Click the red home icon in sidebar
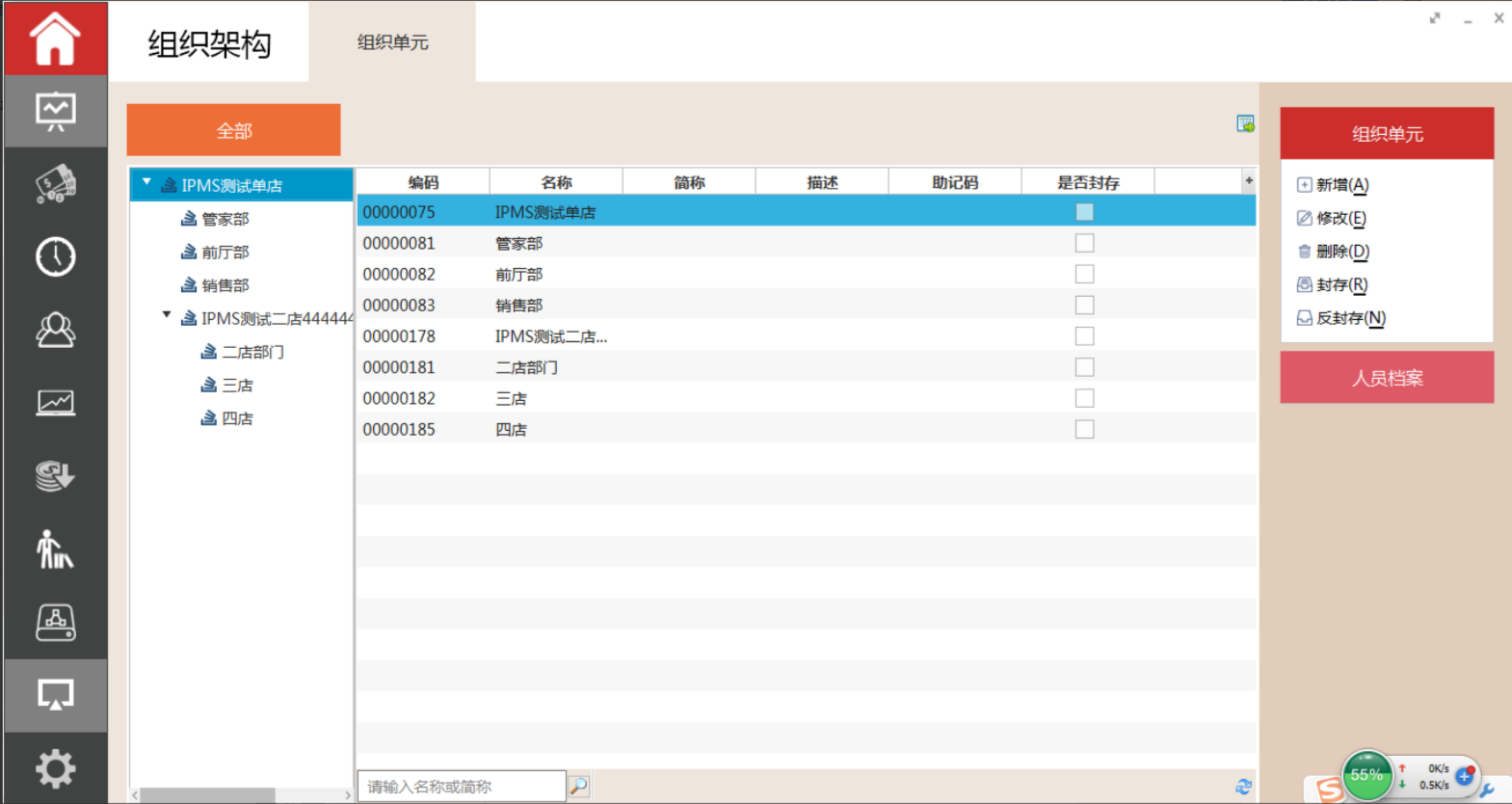The height and width of the screenshot is (804, 1512). 55,39
